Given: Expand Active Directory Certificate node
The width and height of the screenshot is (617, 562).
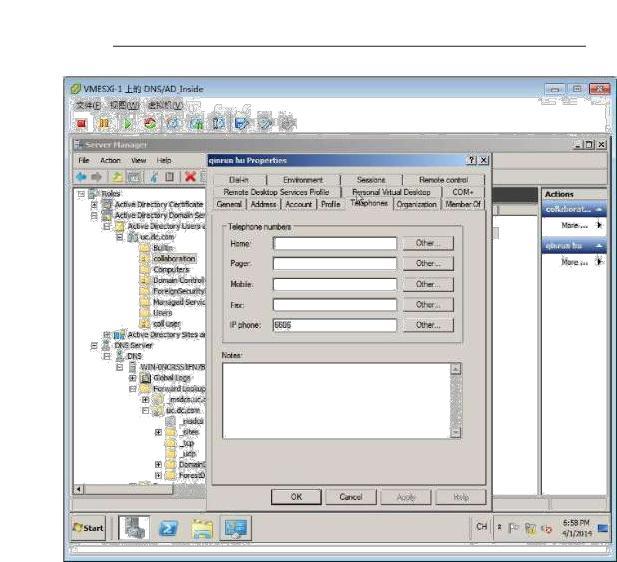Looking at the screenshot, I should [94, 205].
